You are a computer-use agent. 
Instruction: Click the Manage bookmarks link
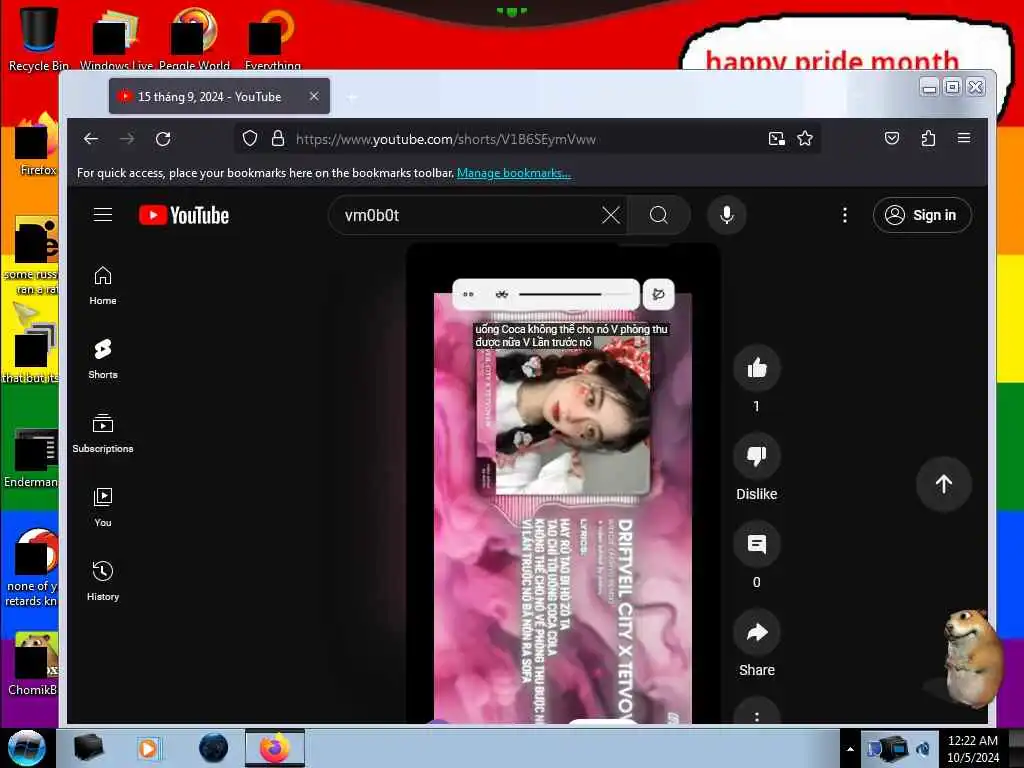513,173
